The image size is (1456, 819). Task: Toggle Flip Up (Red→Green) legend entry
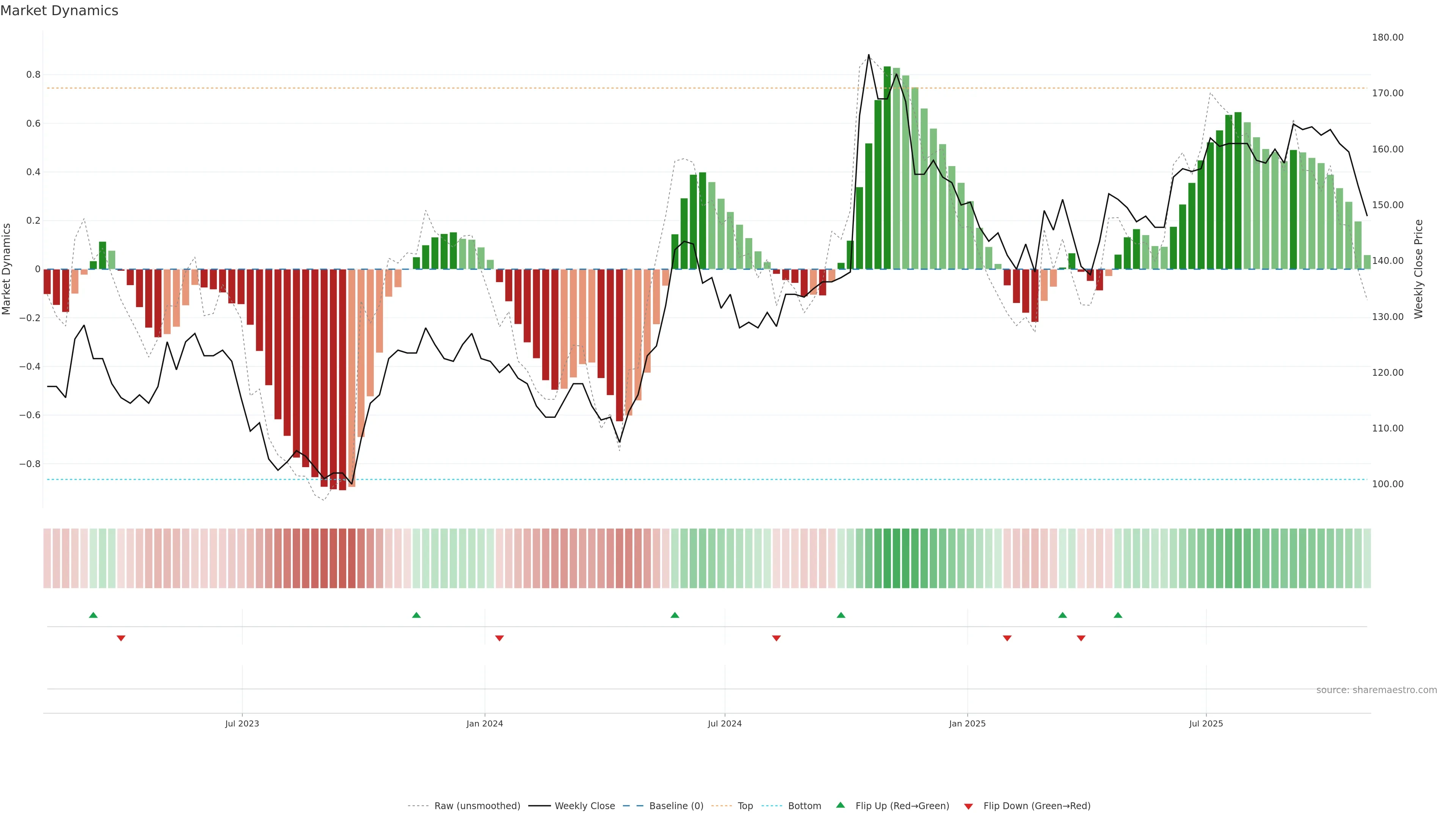coord(902,806)
